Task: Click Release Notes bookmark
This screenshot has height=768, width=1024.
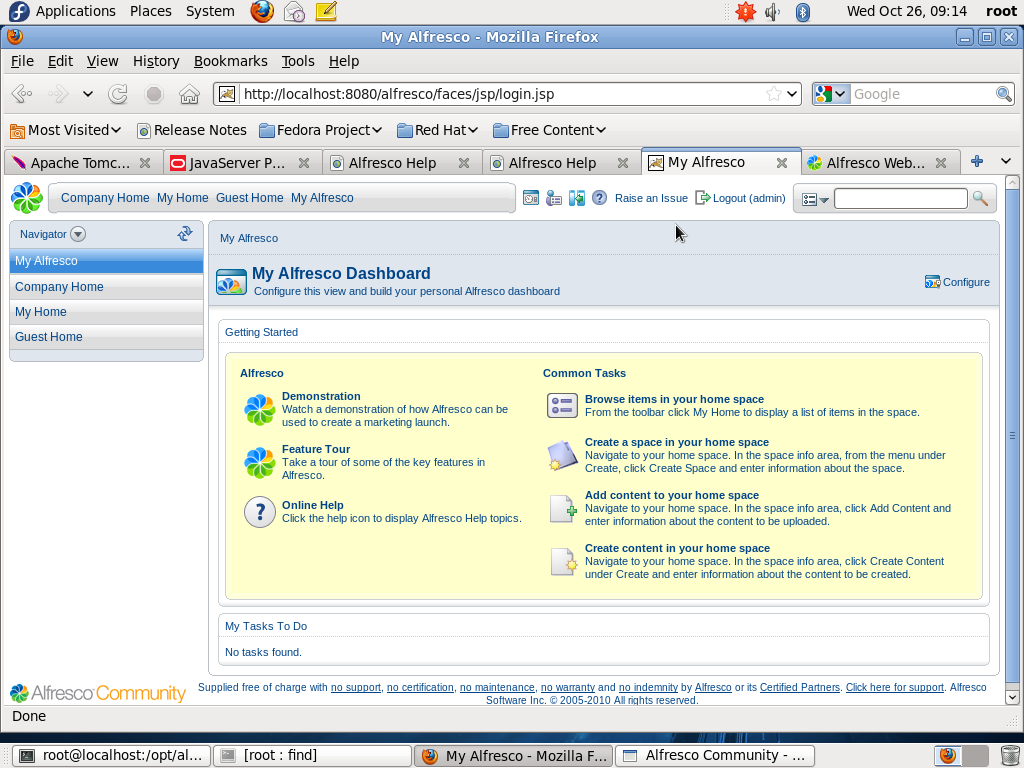Action: (191, 130)
